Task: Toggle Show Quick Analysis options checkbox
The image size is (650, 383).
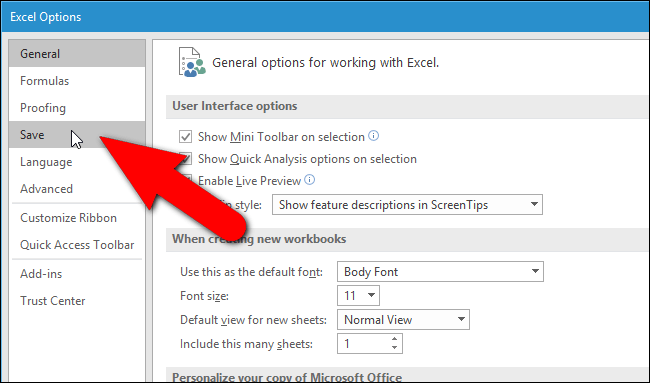Action: pyautogui.click(x=186, y=158)
